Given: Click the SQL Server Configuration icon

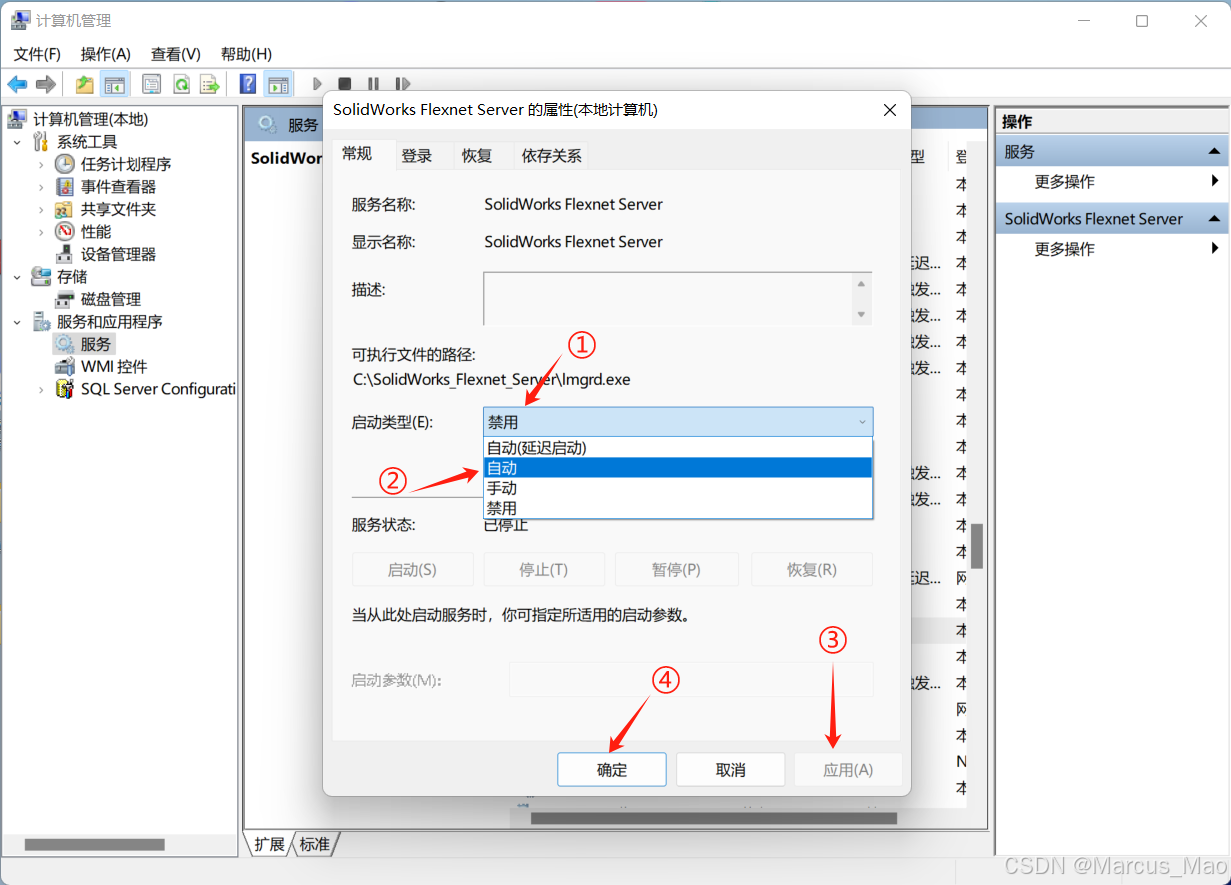Looking at the screenshot, I should [64, 389].
